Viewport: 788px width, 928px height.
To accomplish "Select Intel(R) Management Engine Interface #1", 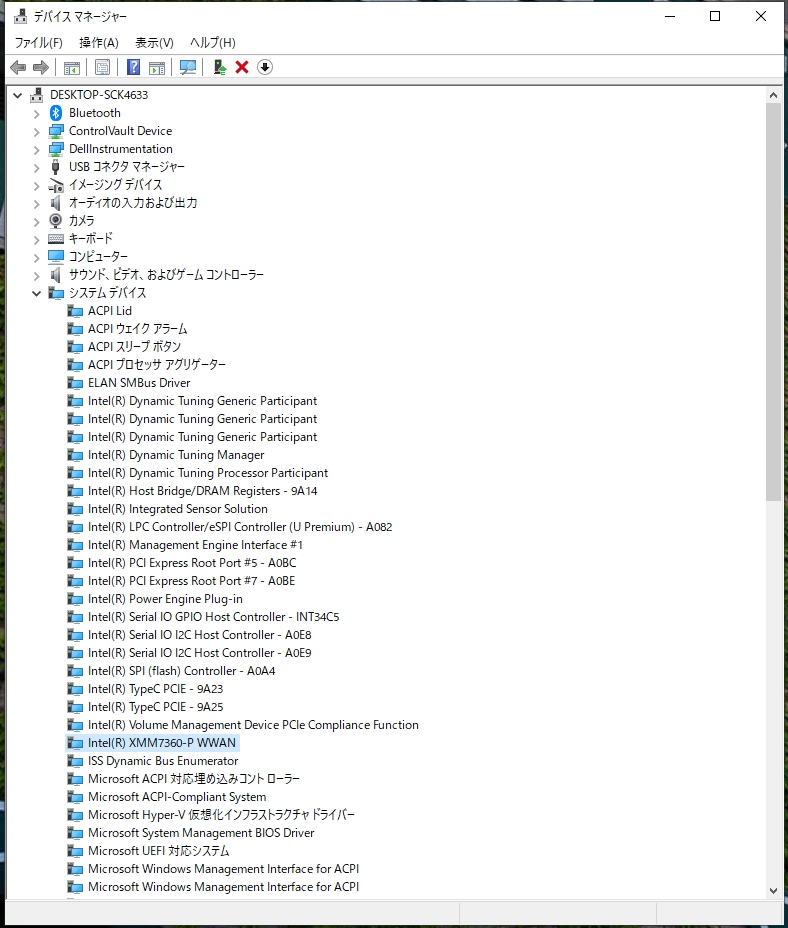I will [195, 545].
